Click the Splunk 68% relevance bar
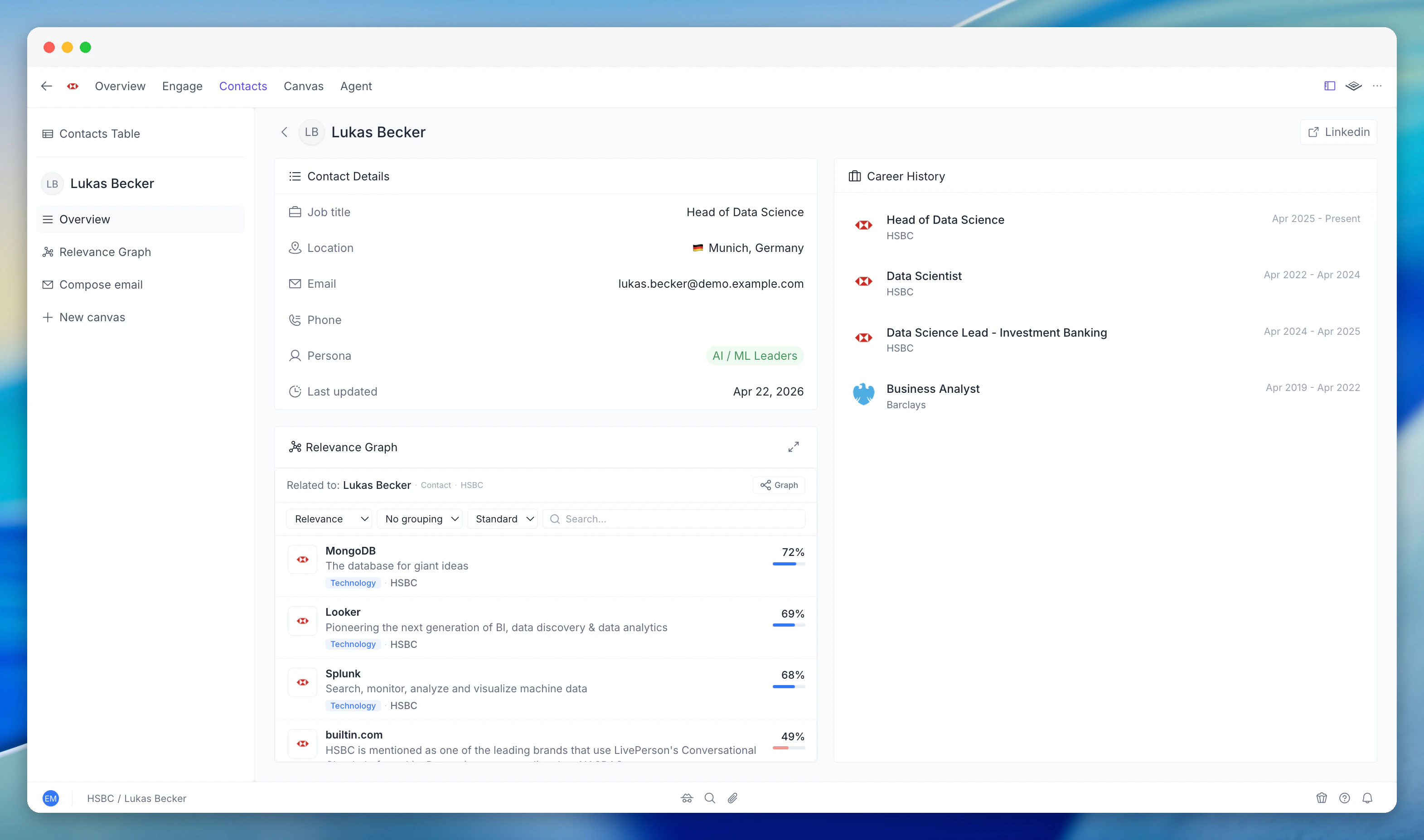Image resolution: width=1424 pixels, height=840 pixels. (789, 686)
